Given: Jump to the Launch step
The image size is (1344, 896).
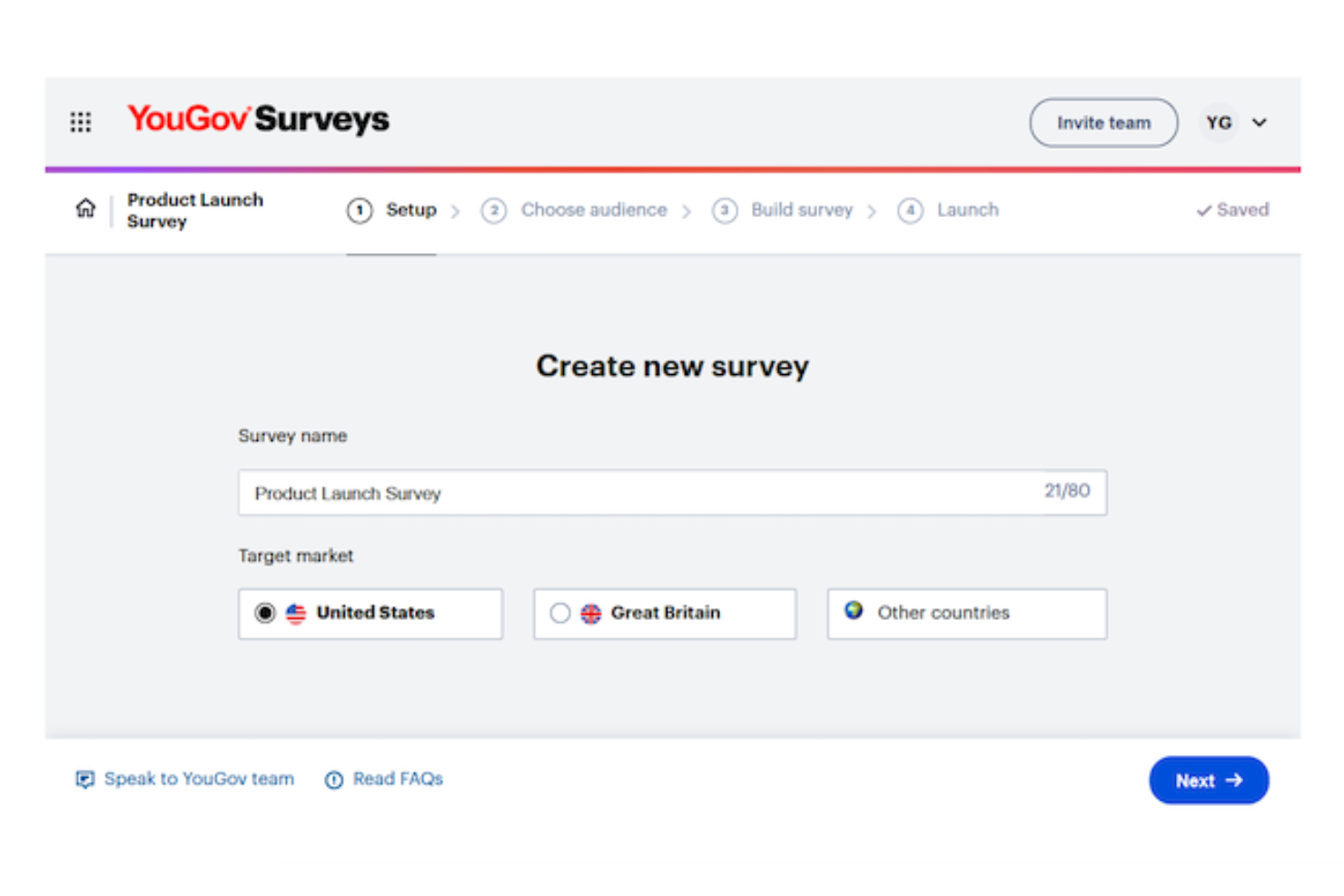Looking at the screenshot, I should tap(948, 211).
